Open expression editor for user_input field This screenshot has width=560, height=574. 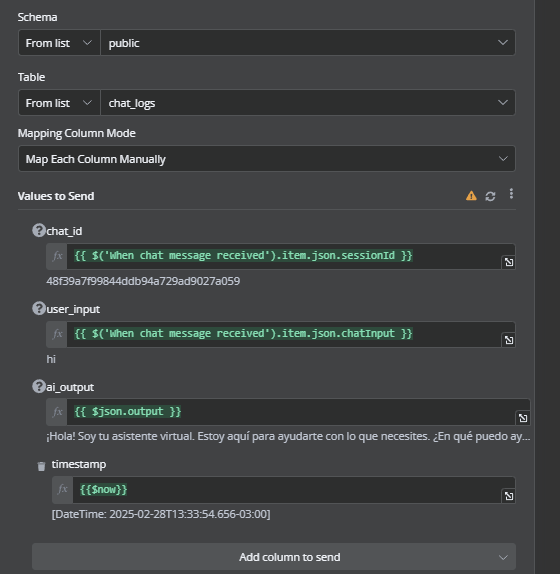509,340
